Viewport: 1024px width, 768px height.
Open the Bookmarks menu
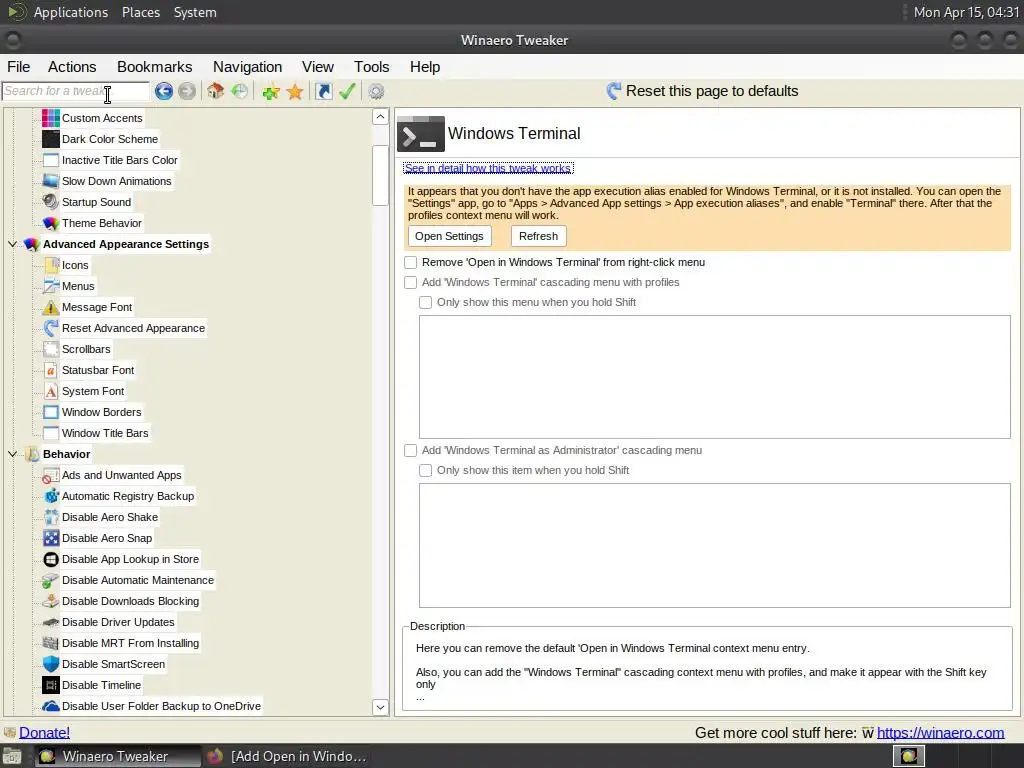[154, 67]
